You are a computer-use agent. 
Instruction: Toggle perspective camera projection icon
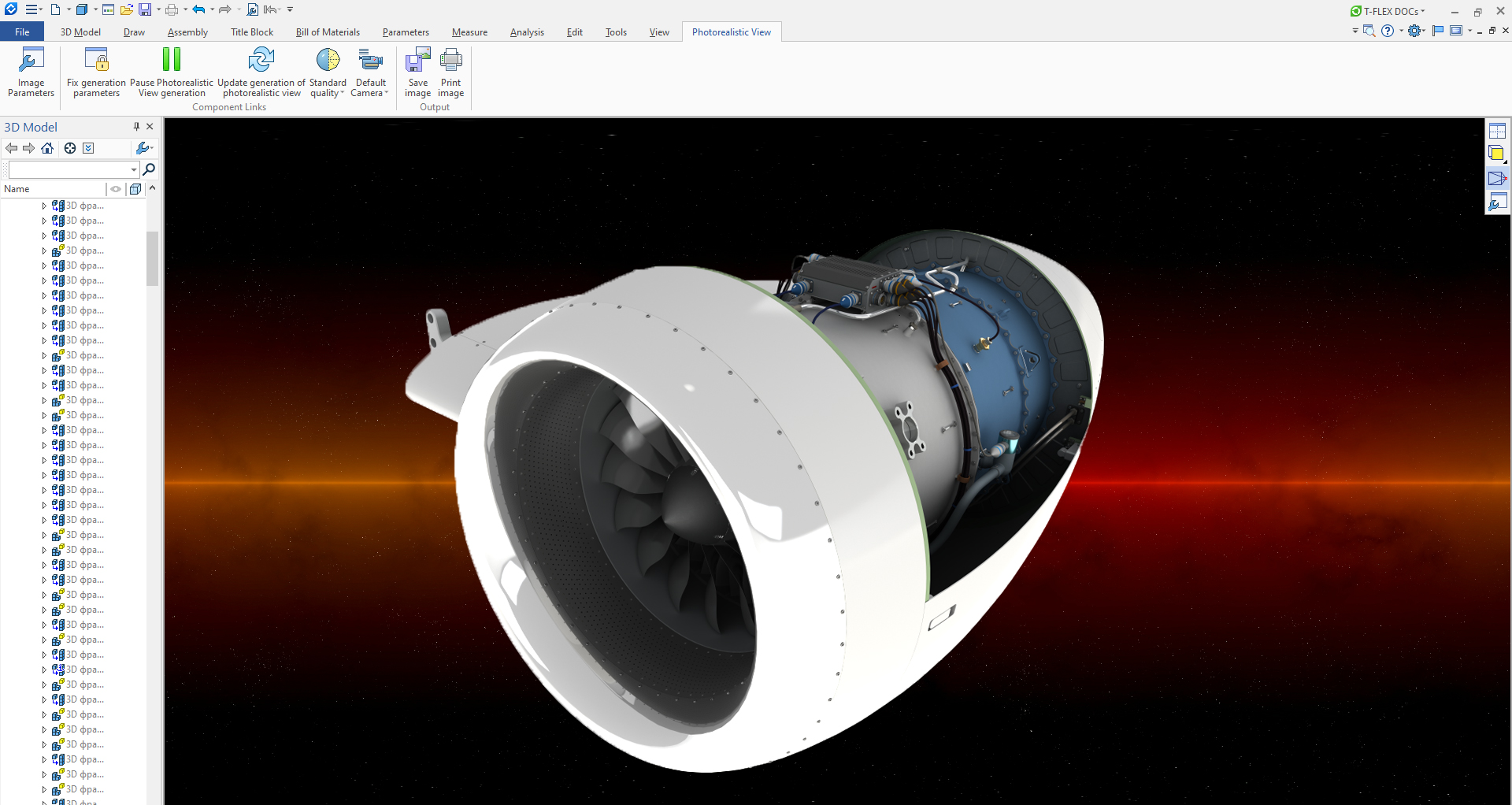click(x=1497, y=179)
